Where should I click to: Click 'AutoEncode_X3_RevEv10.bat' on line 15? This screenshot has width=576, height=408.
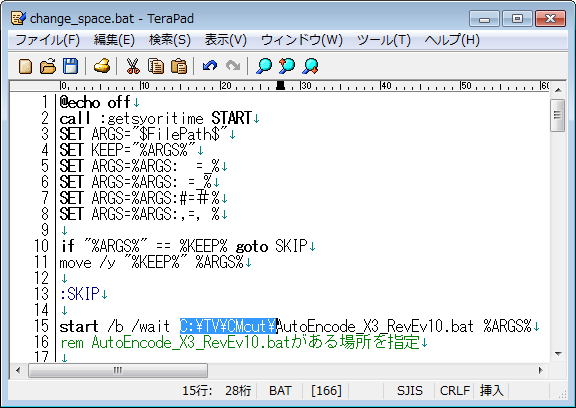point(375,326)
